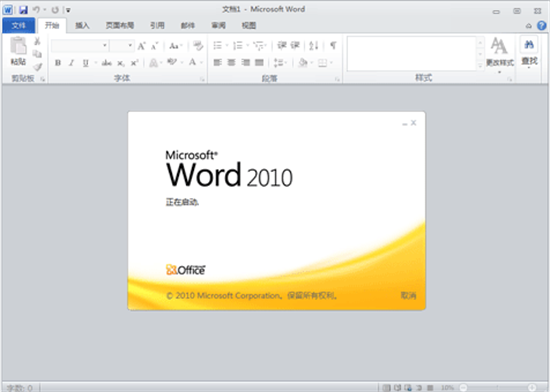
Task: Justify text alignment icon
Action: 259,63
